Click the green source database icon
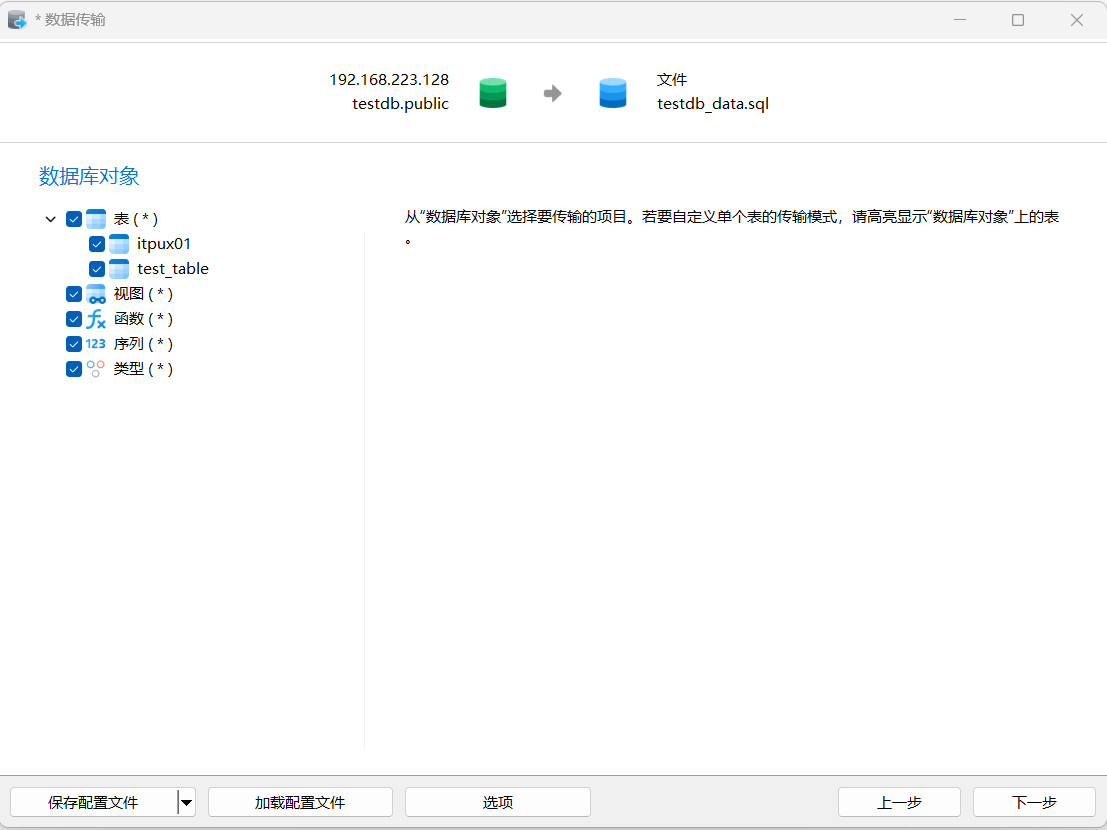Image resolution: width=1107 pixels, height=830 pixels. [x=493, y=93]
